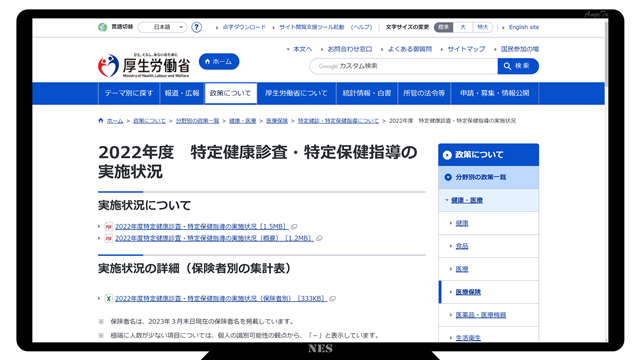The height and width of the screenshot is (360, 640).
Task: Open 保険者別 [333KB] Excel link
Action: click(x=221, y=299)
